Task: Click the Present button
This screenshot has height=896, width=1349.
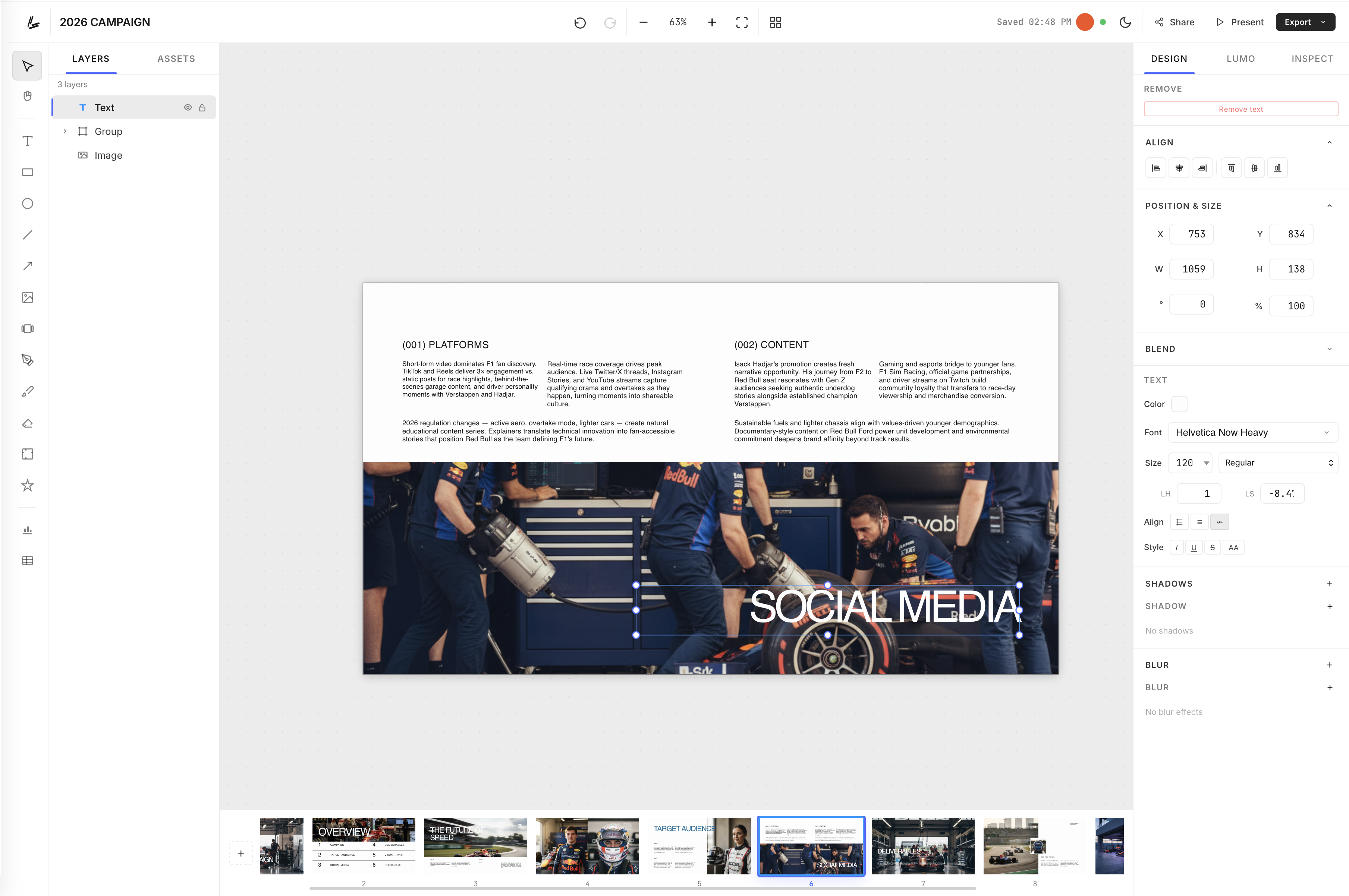Action: [1239, 22]
